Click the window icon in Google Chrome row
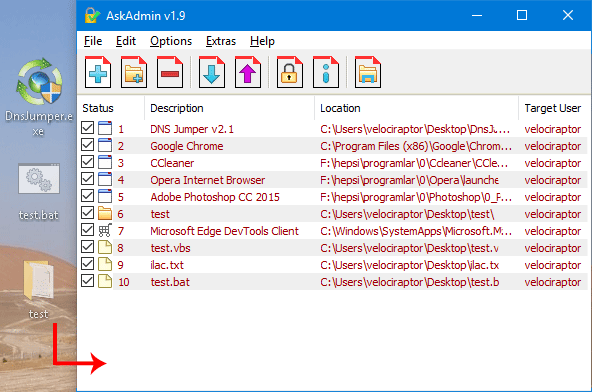This screenshot has height=392, width=592. pyautogui.click(x=105, y=145)
